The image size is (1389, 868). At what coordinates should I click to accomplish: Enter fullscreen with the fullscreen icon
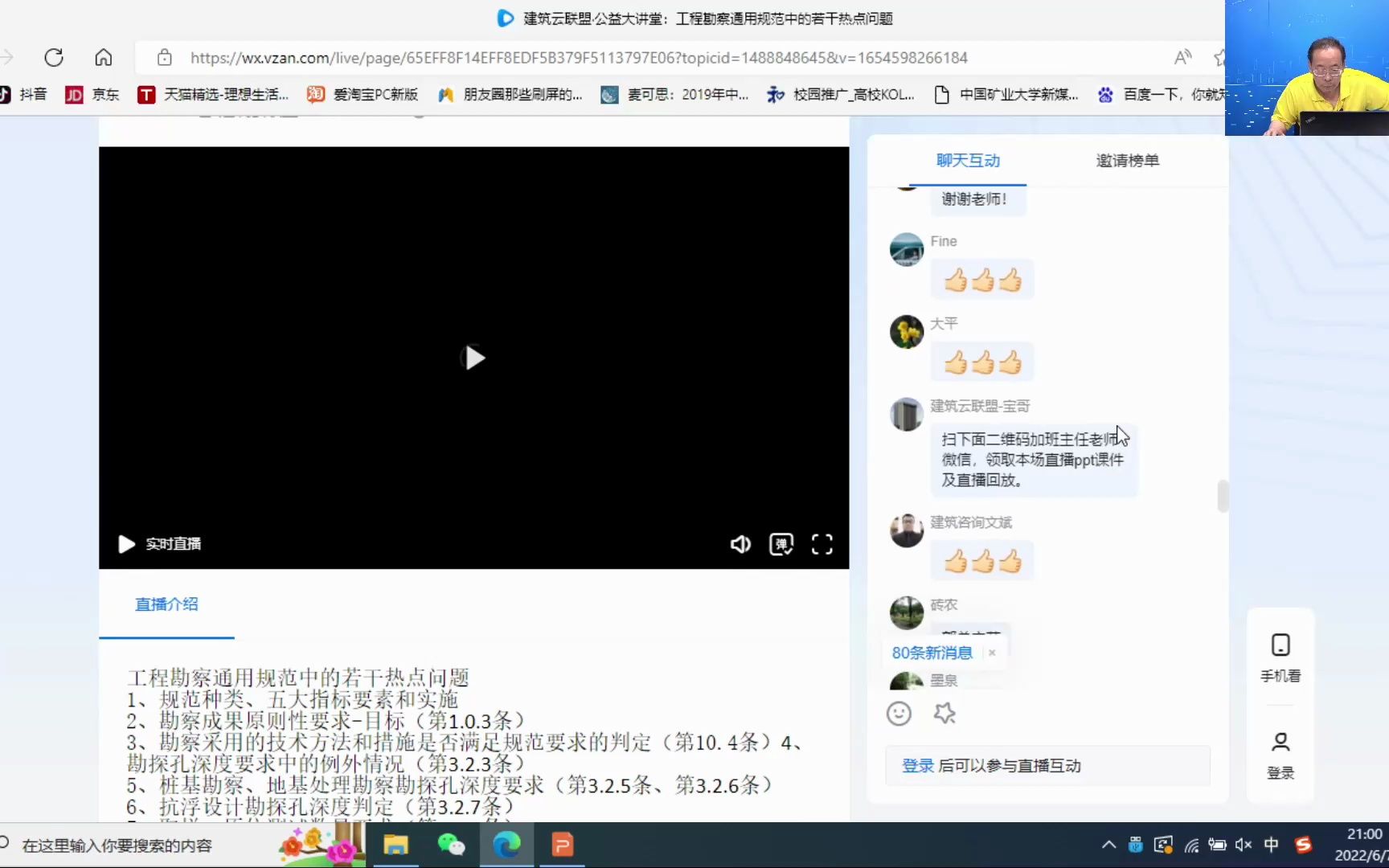pos(822,544)
